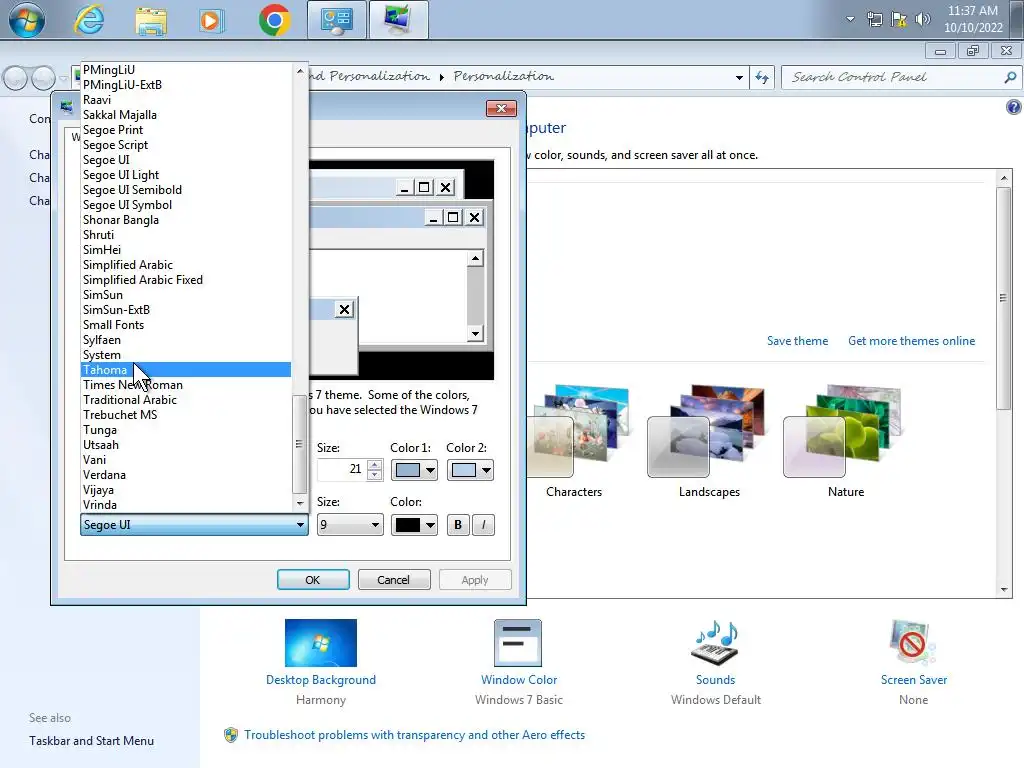Open the Window Color link
The image size is (1024, 768).
[519, 680]
